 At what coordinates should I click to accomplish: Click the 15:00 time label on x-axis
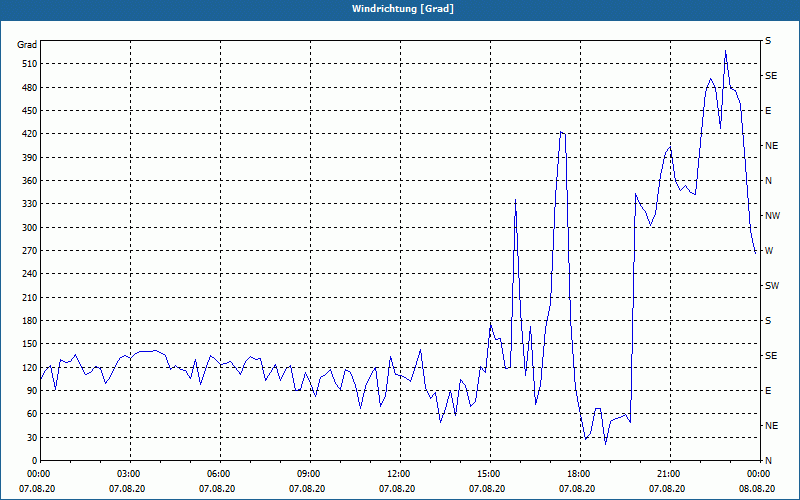pyautogui.click(x=489, y=474)
